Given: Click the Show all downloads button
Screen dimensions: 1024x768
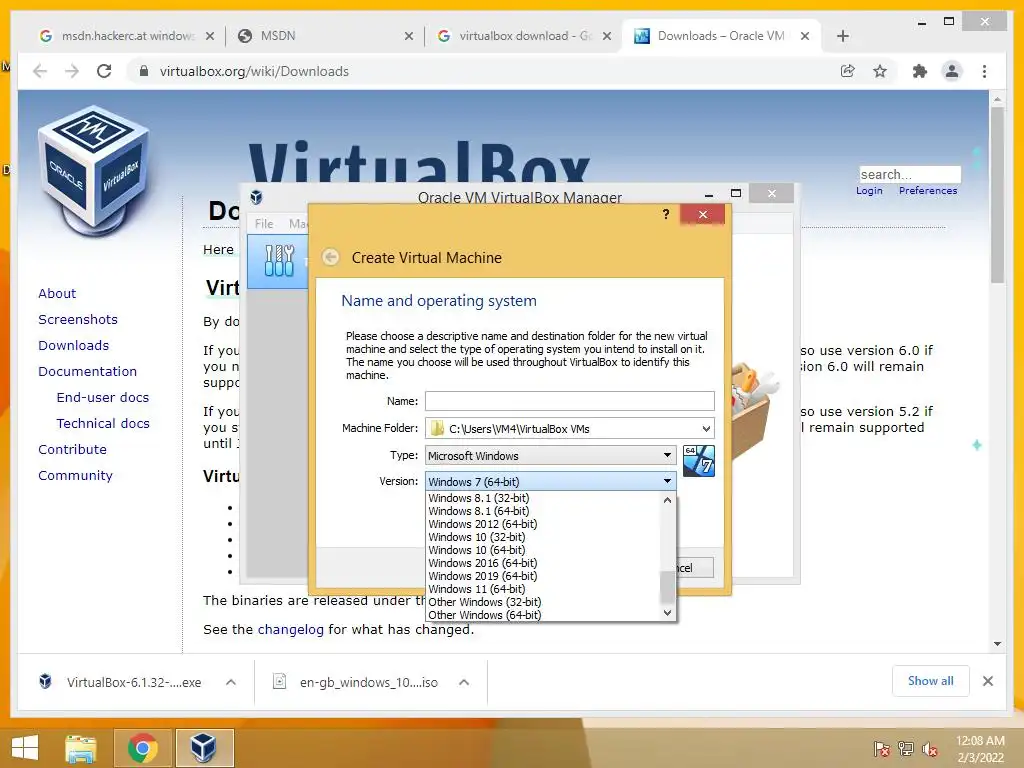Looking at the screenshot, I should [x=930, y=681].
